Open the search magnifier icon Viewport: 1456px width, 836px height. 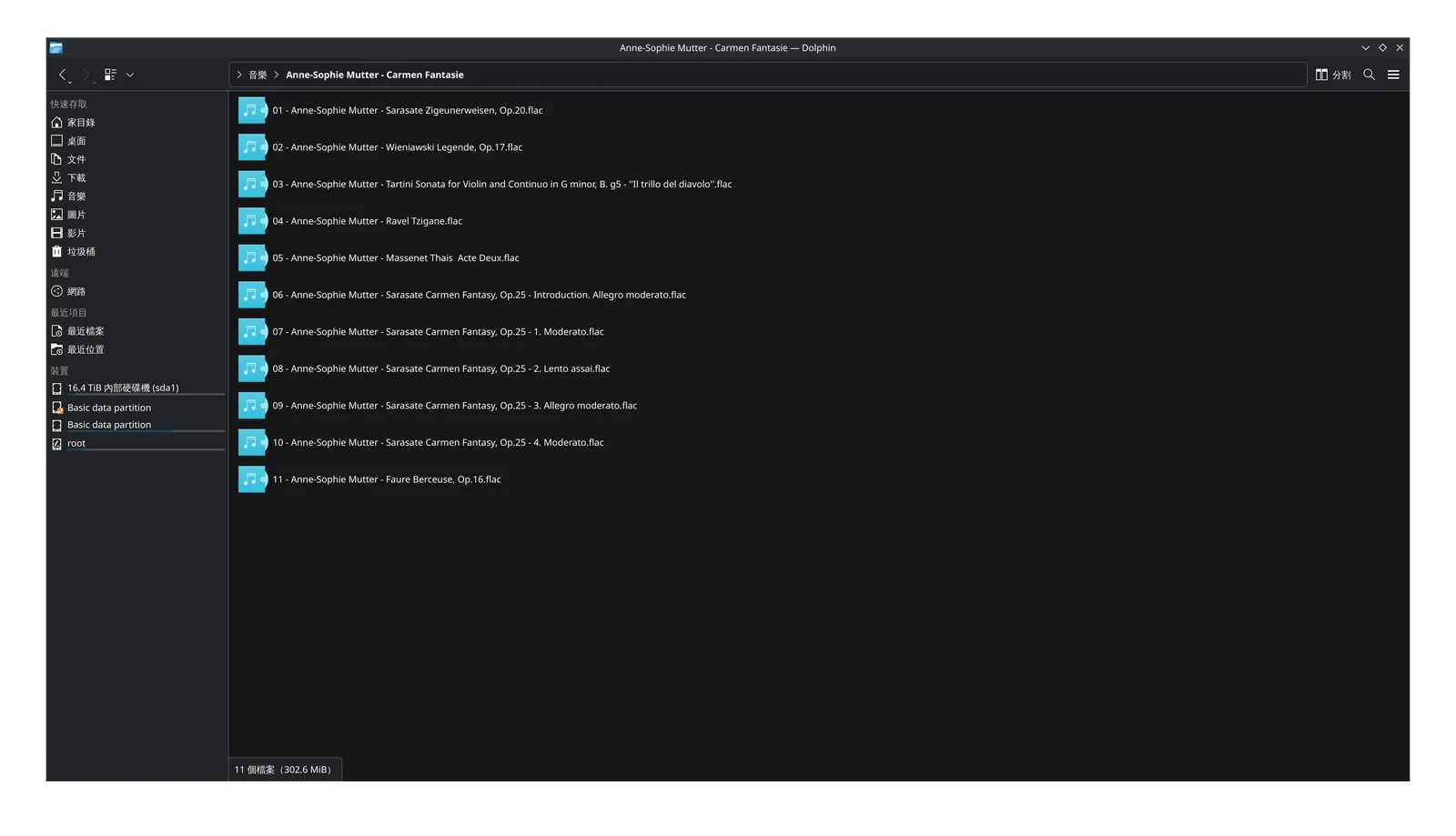pyautogui.click(x=1369, y=75)
